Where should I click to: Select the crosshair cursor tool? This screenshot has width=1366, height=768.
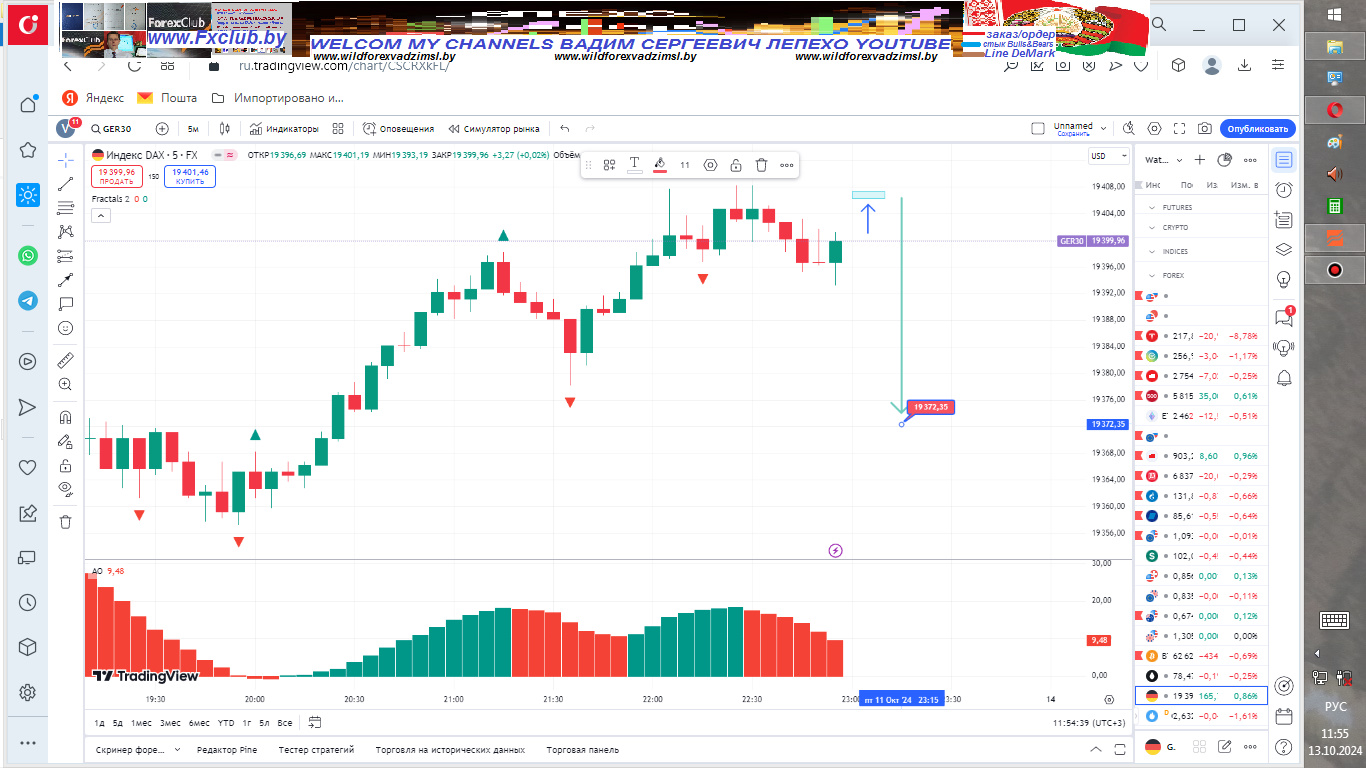pyautogui.click(x=66, y=160)
